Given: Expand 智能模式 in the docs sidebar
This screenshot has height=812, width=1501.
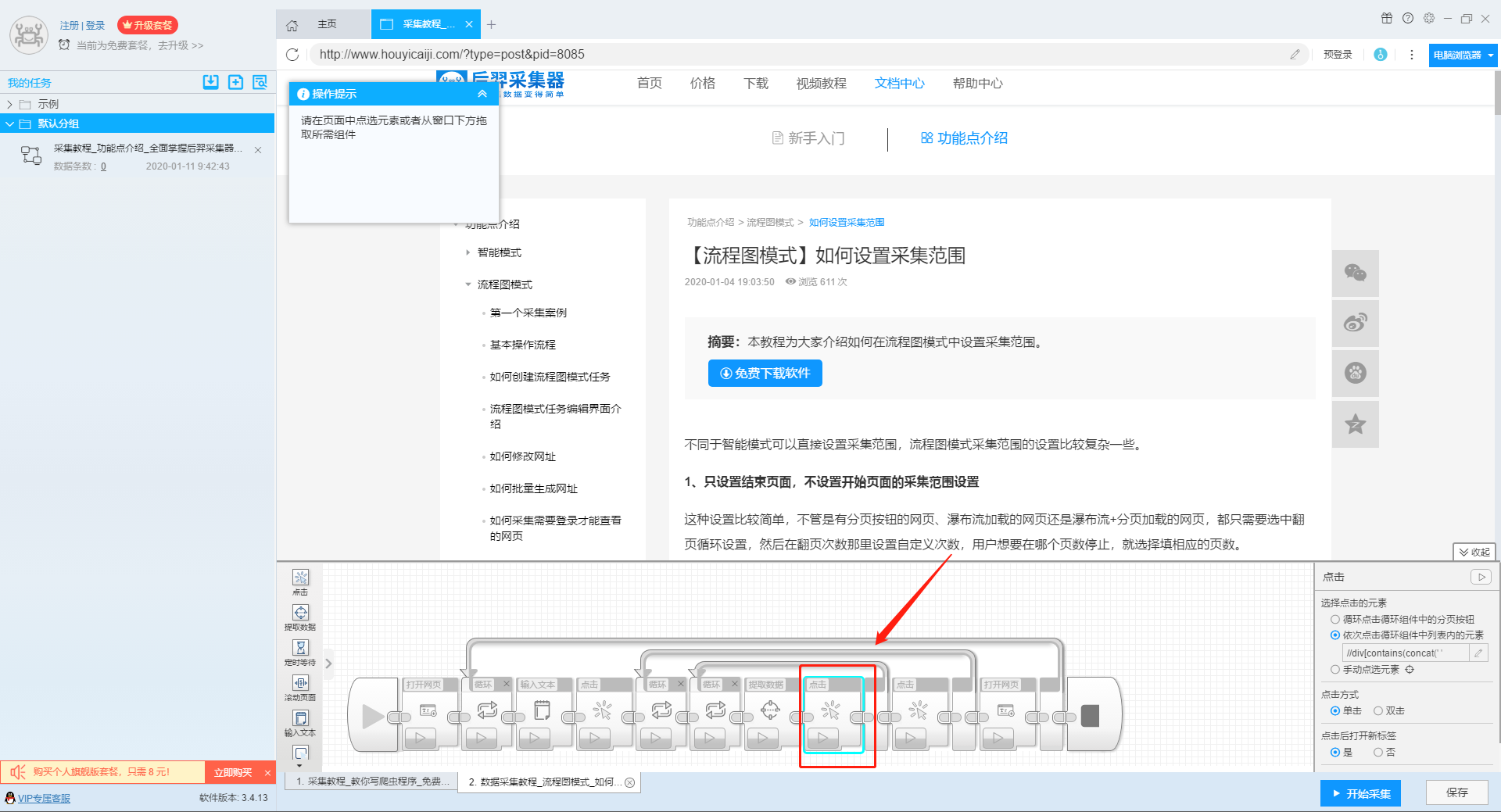Looking at the screenshot, I should click(x=467, y=252).
